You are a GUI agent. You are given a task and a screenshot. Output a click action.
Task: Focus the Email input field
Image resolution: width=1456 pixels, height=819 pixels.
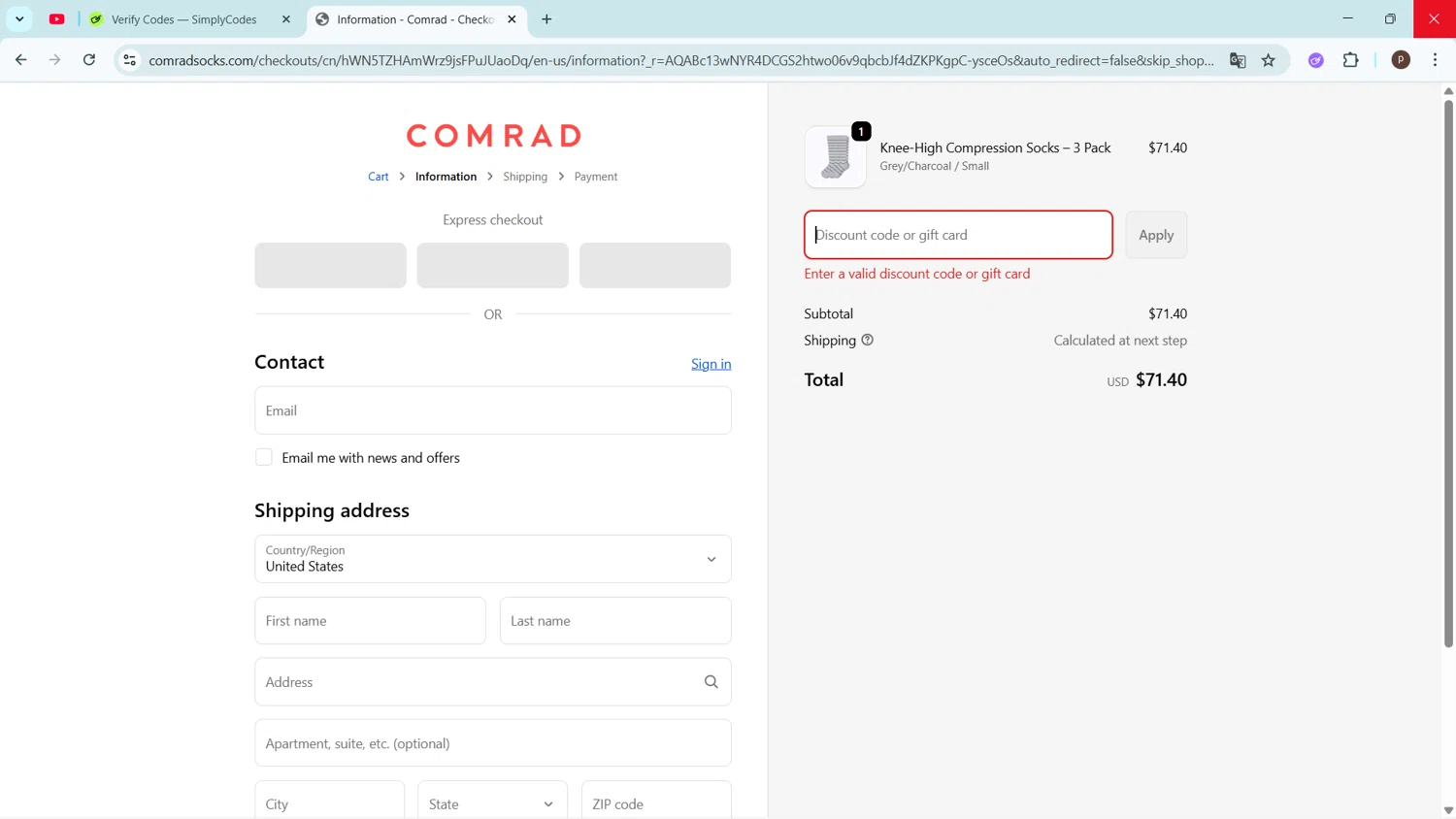point(493,410)
